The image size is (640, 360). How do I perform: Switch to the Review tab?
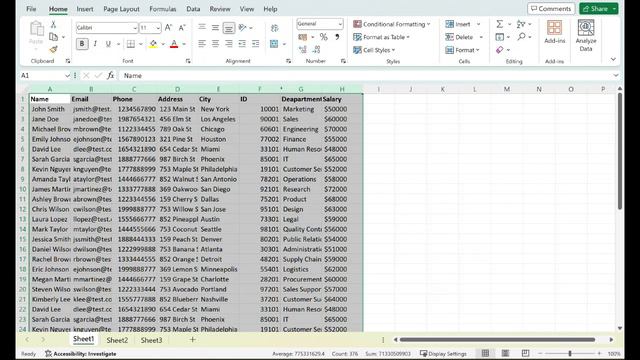[220, 9]
